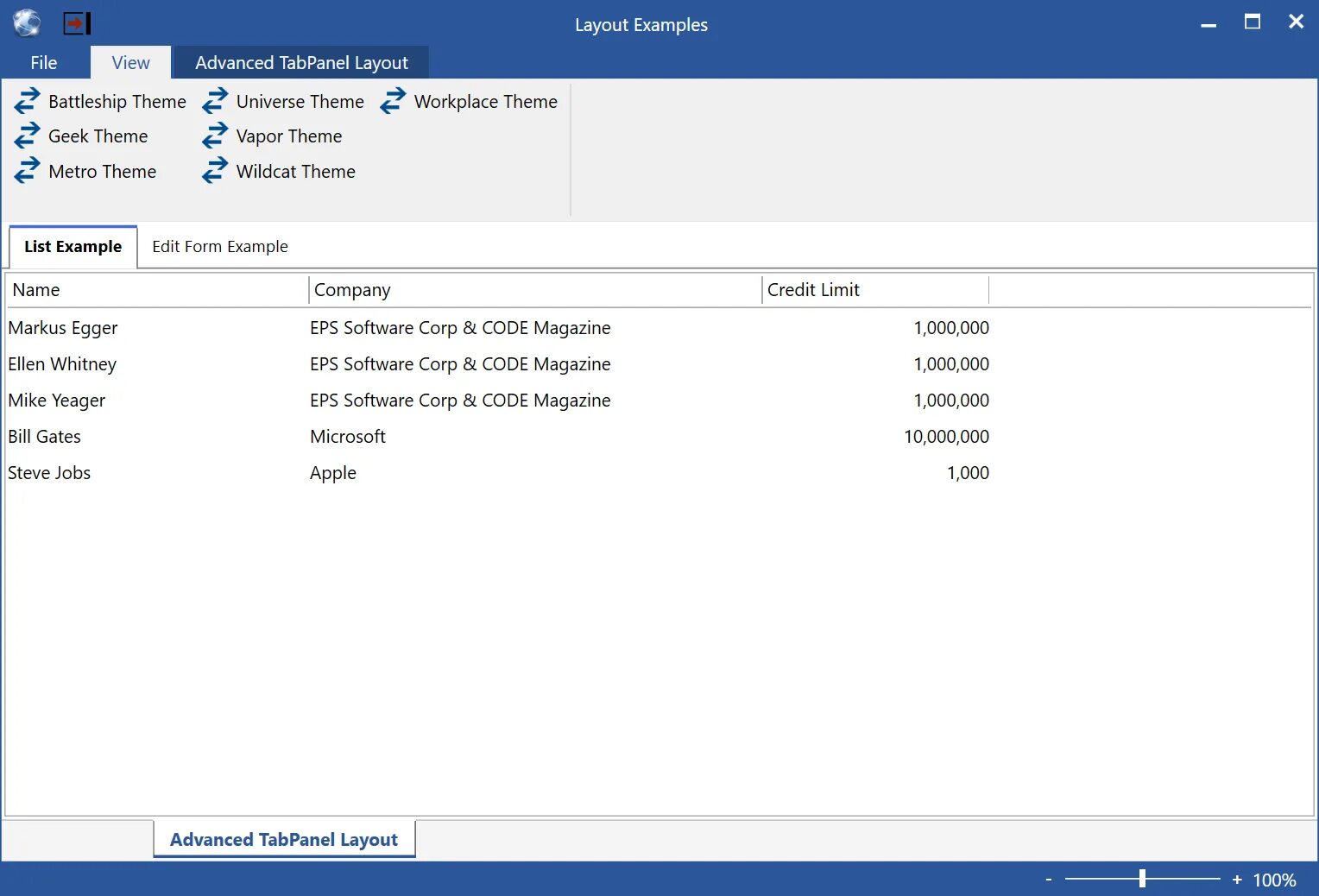This screenshot has height=896, width=1319.
Task: Switch to the List Example tab
Action: click(73, 247)
